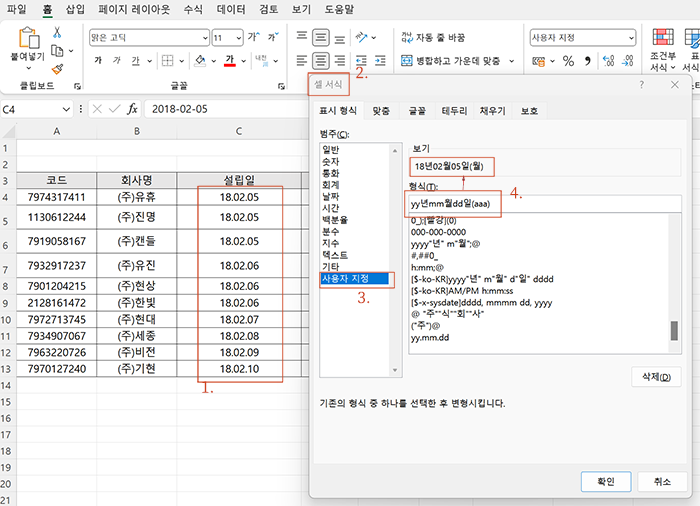Click the text orientation icon

[x=361, y=37]
